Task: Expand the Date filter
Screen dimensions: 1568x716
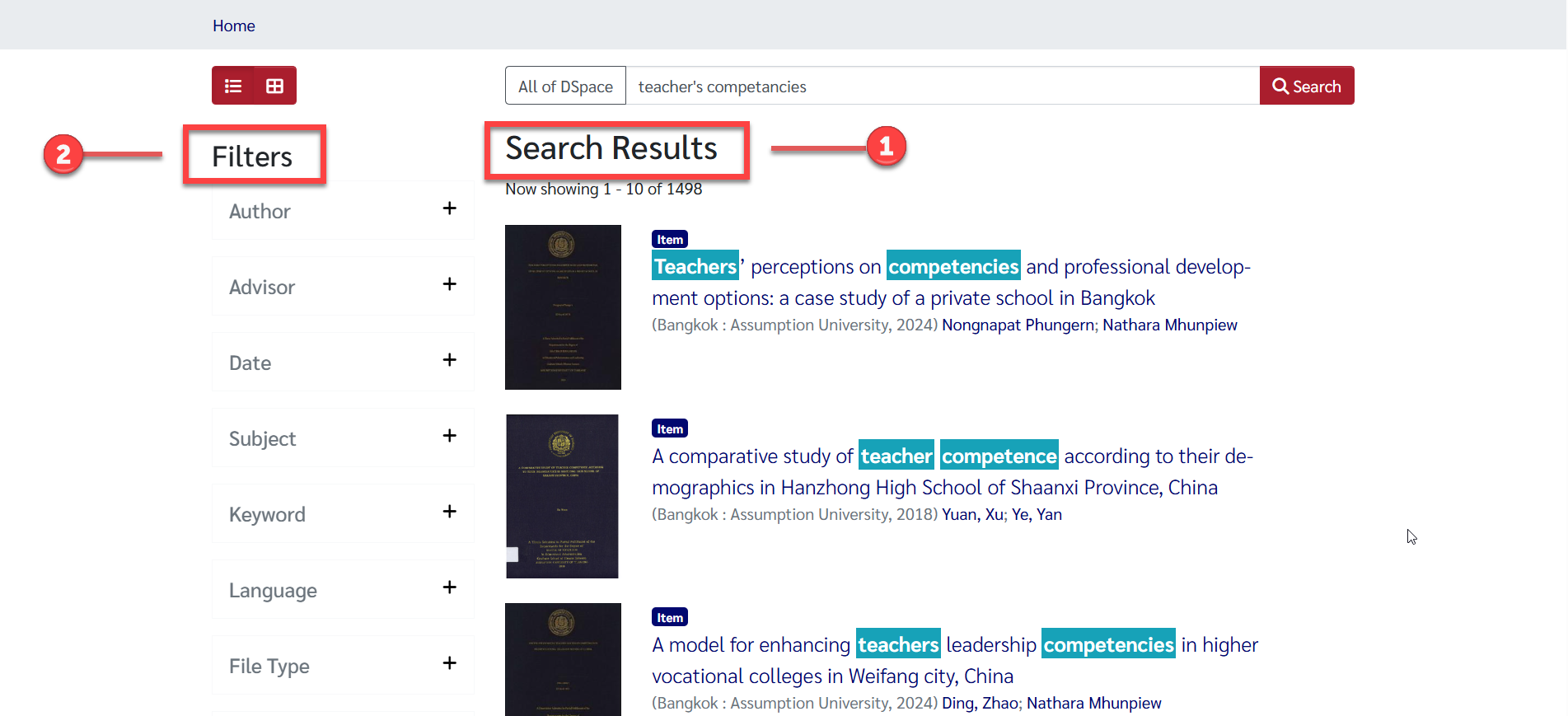Action: pyautogui.click(x=449, y=360)
